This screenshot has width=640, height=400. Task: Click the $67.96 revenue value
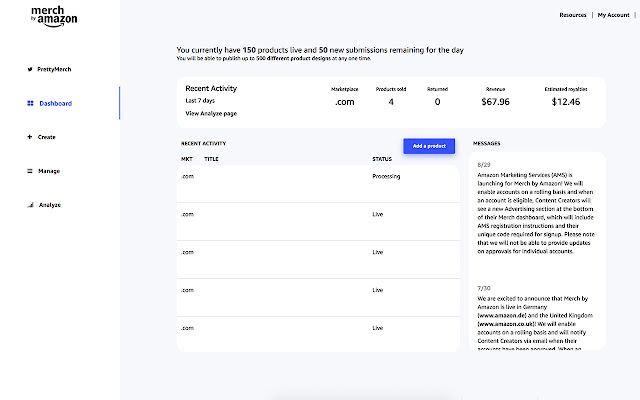point(496,102)
